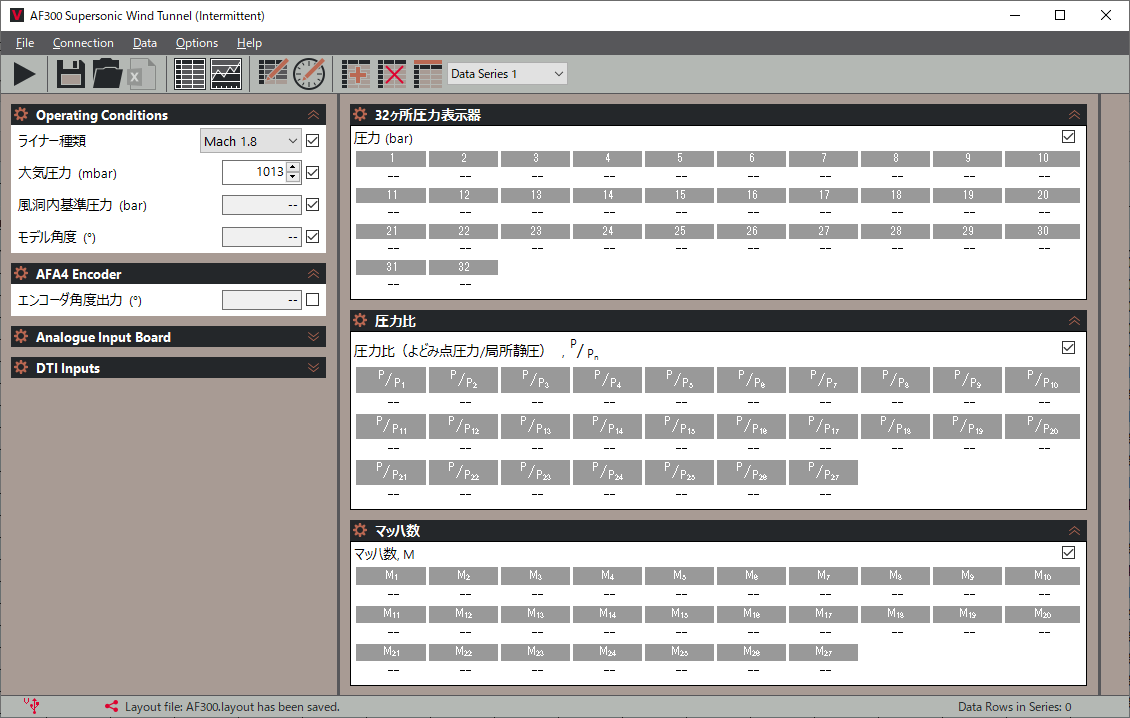Collapse the 32ヶ所圧力表示器 panel
The height and width of the screenshot is (718, 1130).
[x=1074, y=115]
